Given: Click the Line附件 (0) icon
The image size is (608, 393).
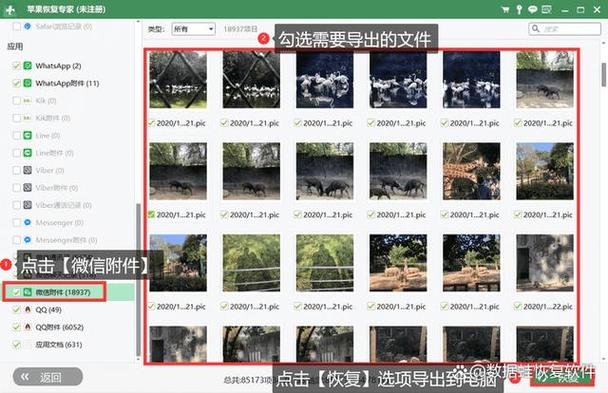Looking at the screenshot, I should (27, 153).
